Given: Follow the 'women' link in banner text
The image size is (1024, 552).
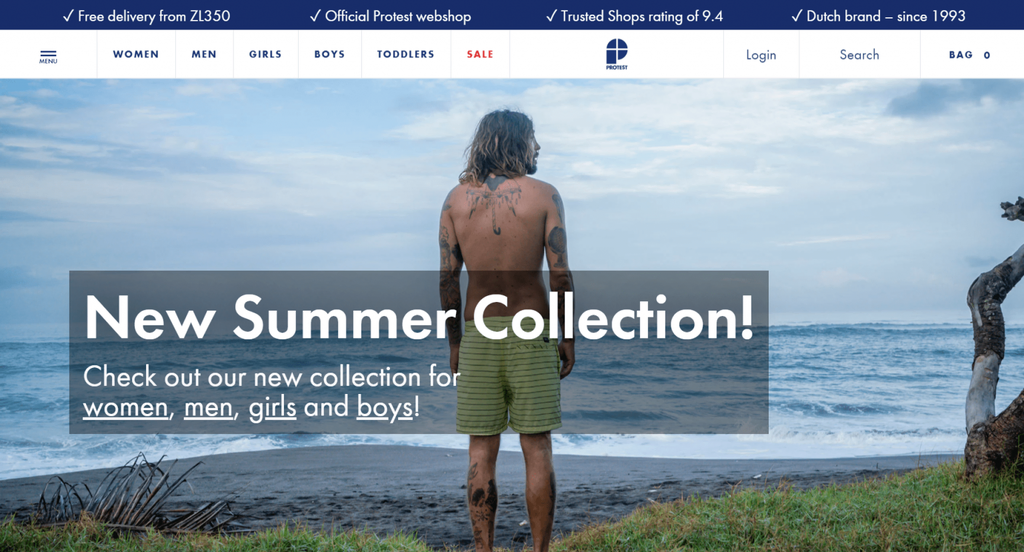Looking at the screenshot, I should [125, 408].
